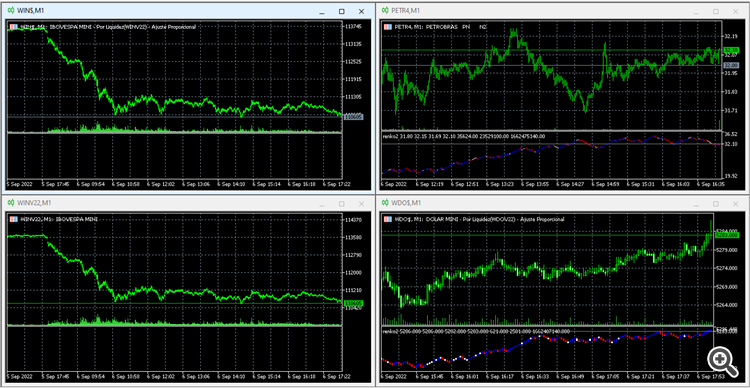Click the magnifier zoom-in icon

click(722, 361)
